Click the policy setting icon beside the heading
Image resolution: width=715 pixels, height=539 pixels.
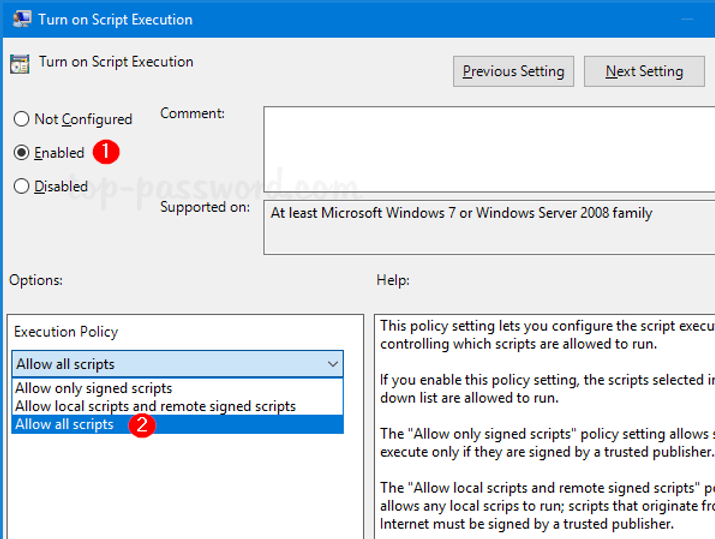[x=20, y=64]
